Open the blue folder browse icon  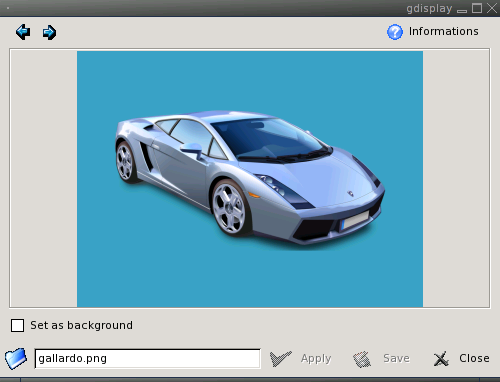(16, 359)
